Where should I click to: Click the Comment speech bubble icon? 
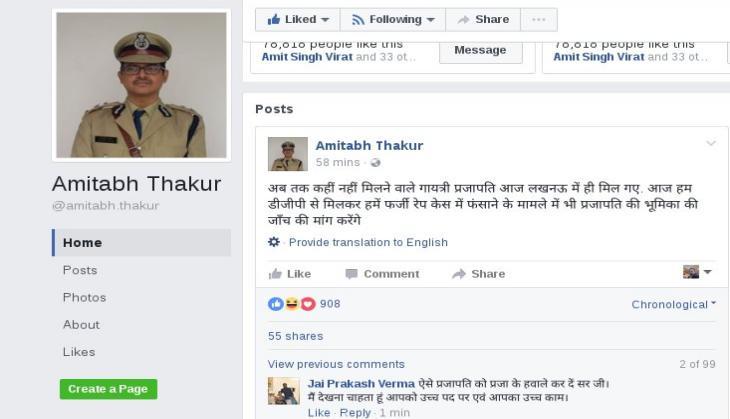(351, 274)
